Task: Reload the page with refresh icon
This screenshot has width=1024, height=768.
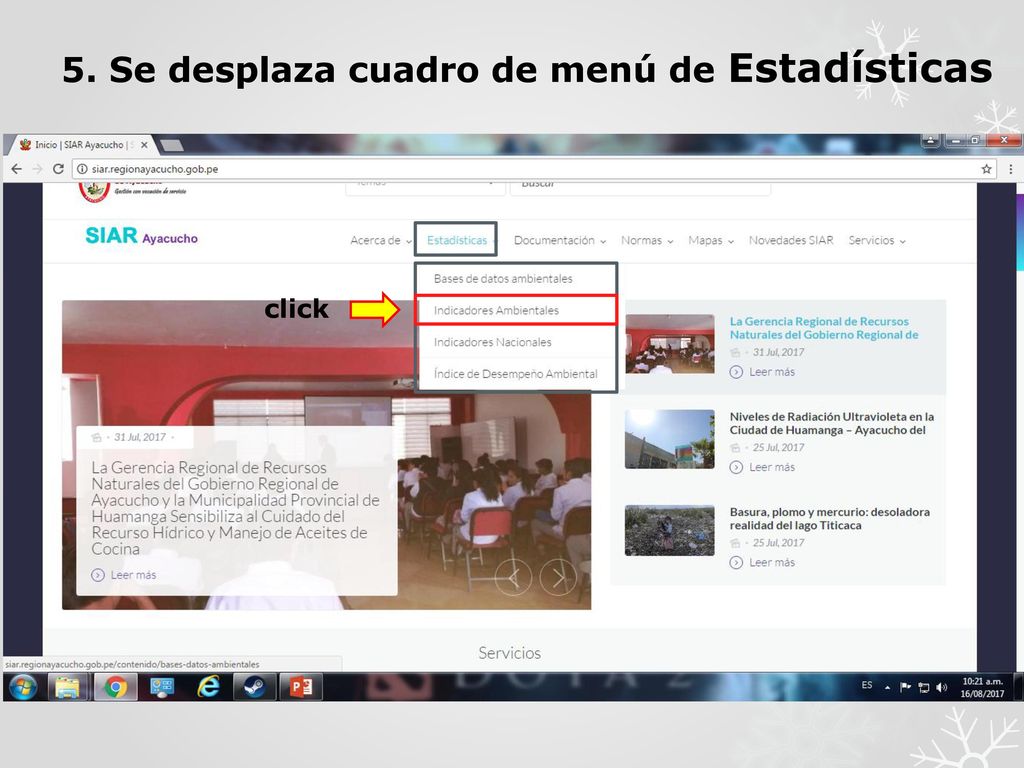Action: [58, 169]
